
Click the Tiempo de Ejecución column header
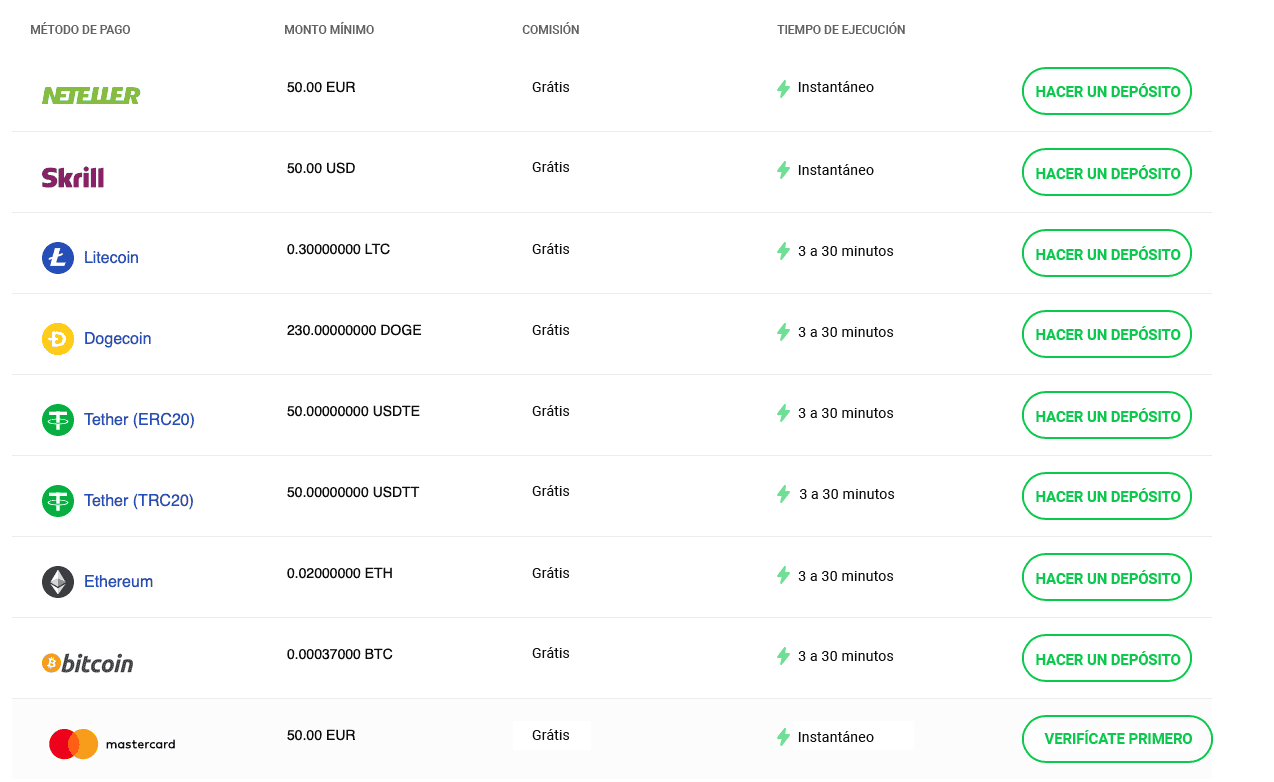pos(841,30)
